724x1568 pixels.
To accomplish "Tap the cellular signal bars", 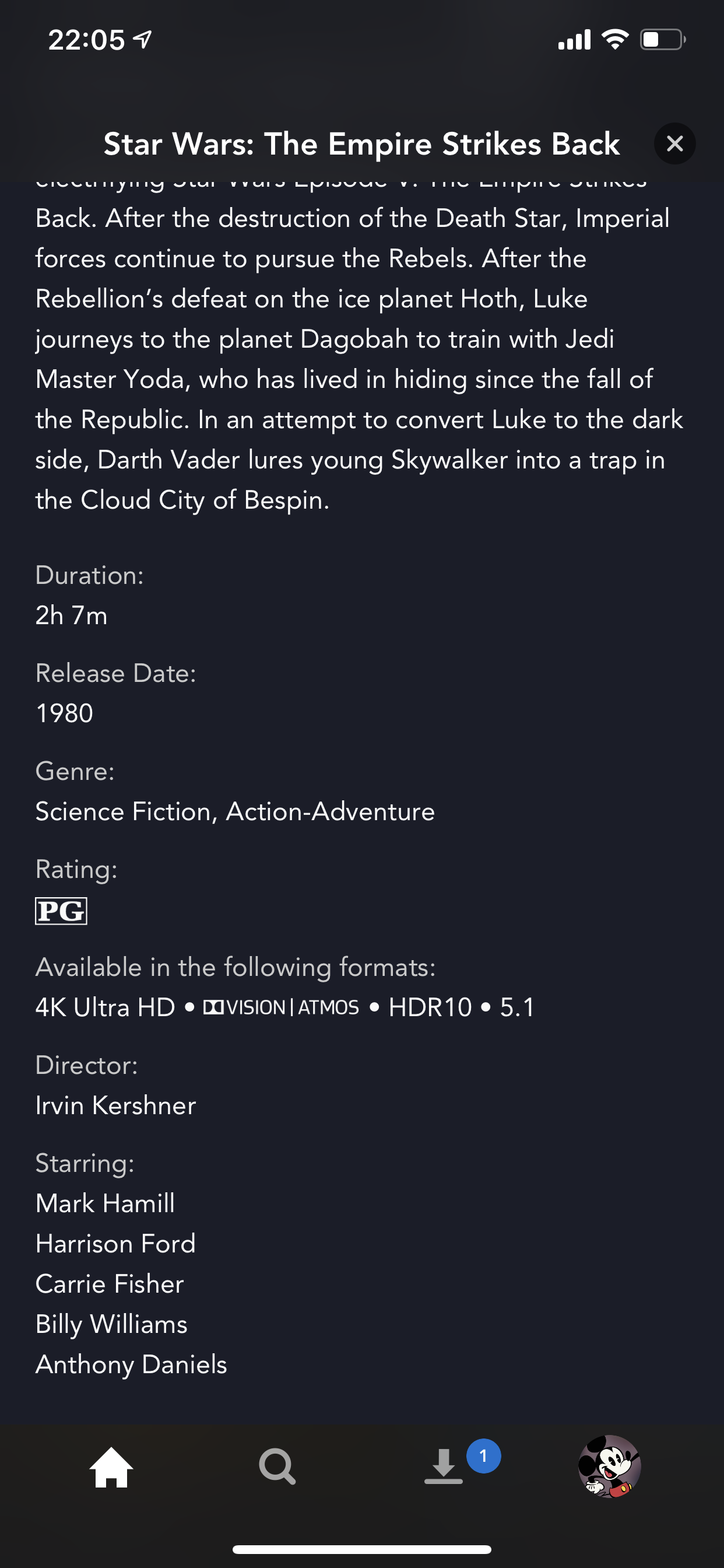I will tap(574, 40).
